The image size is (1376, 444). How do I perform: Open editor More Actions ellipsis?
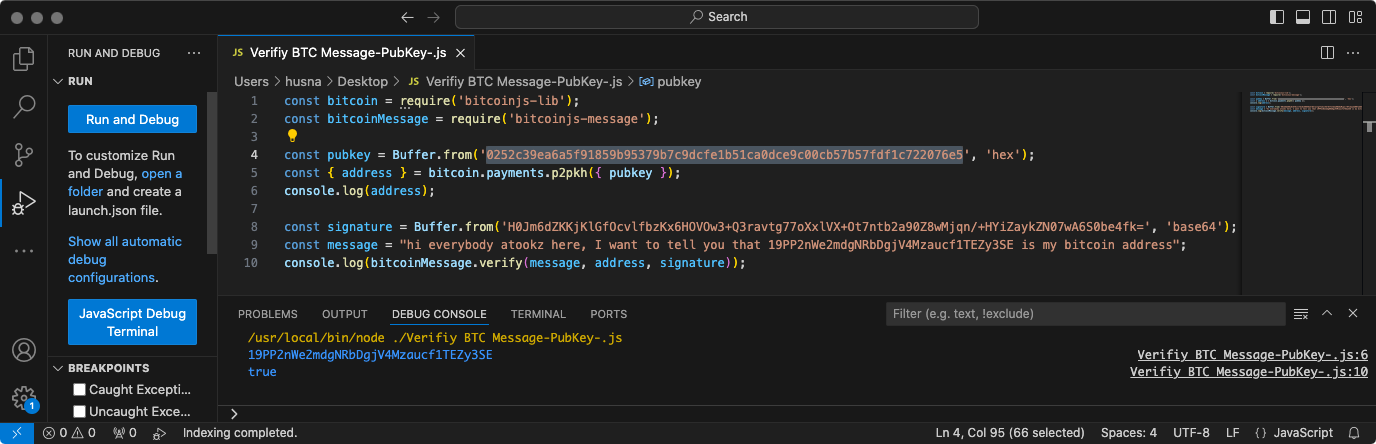coord(1353,52)
